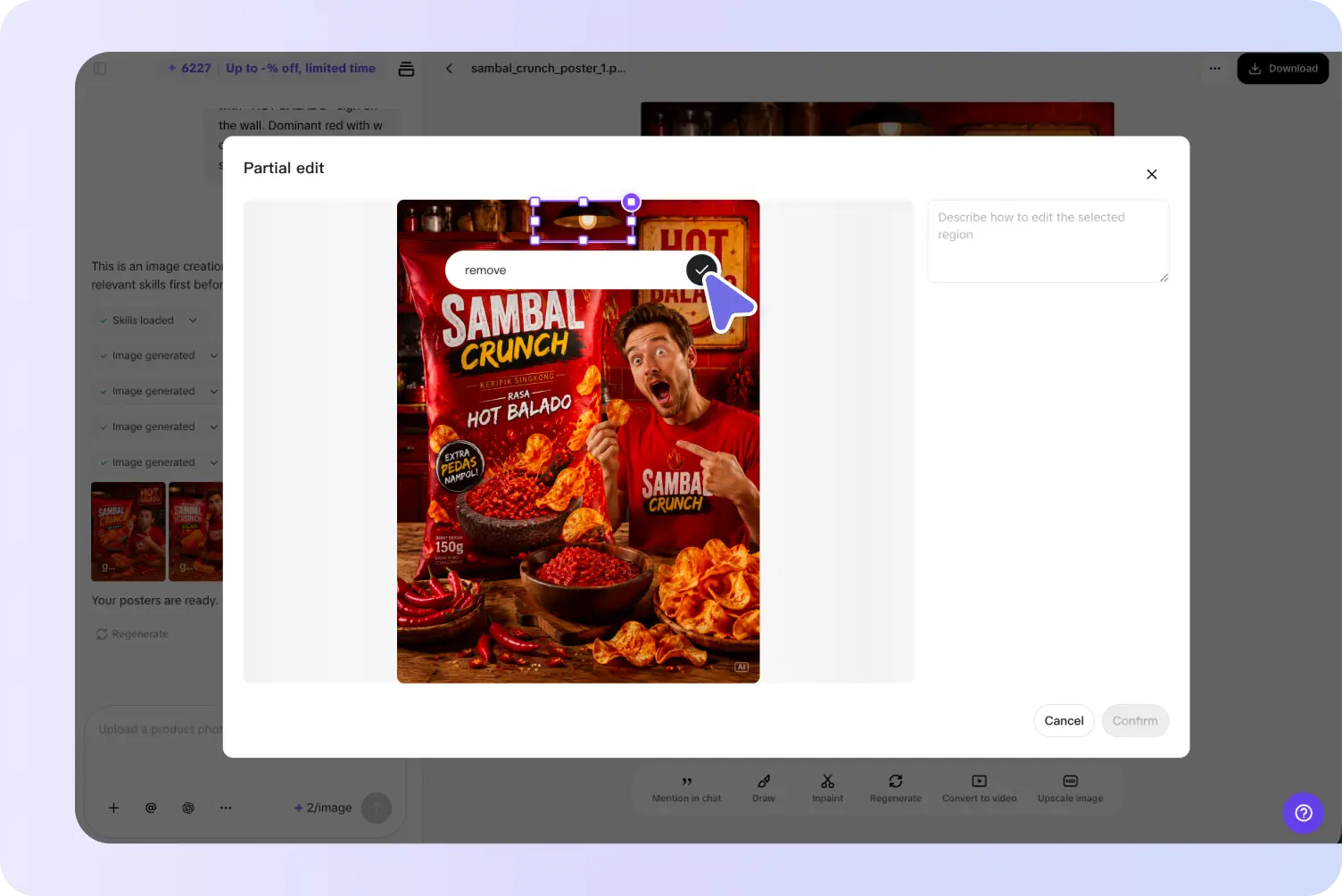1342x896 pixels.
Task: Select Upscale image
Action: click(1070, 789)
